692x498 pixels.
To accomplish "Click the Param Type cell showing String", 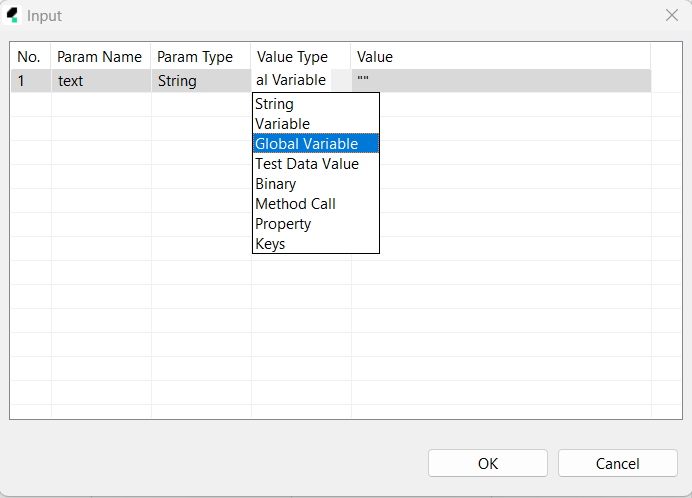I will [x=200, y=81].
